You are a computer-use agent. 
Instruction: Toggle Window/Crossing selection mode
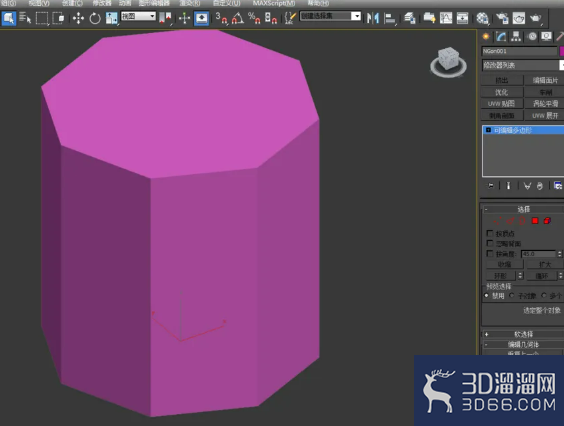(58, 18)
